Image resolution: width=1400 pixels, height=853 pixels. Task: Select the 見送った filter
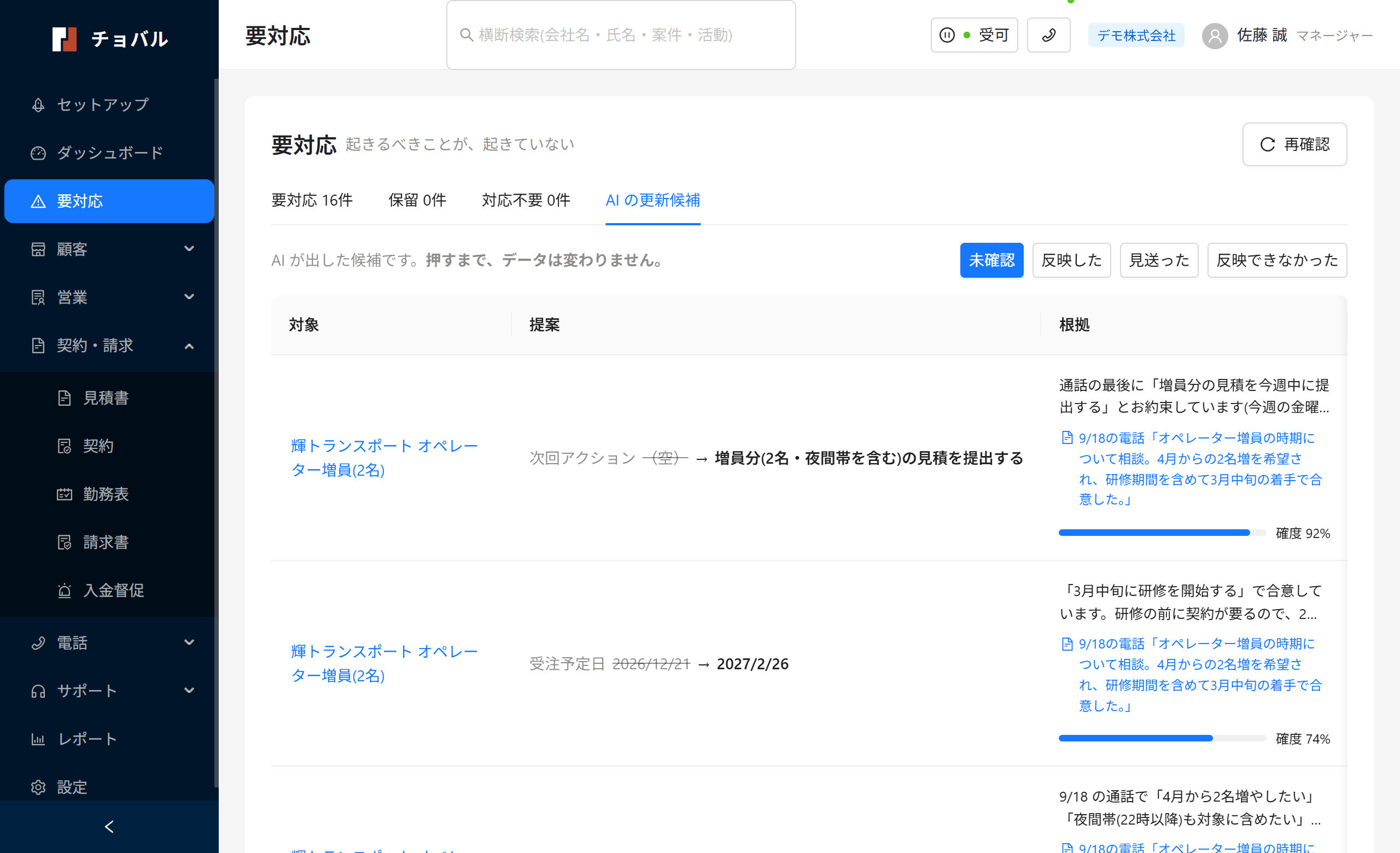[x=1159, y=260]
